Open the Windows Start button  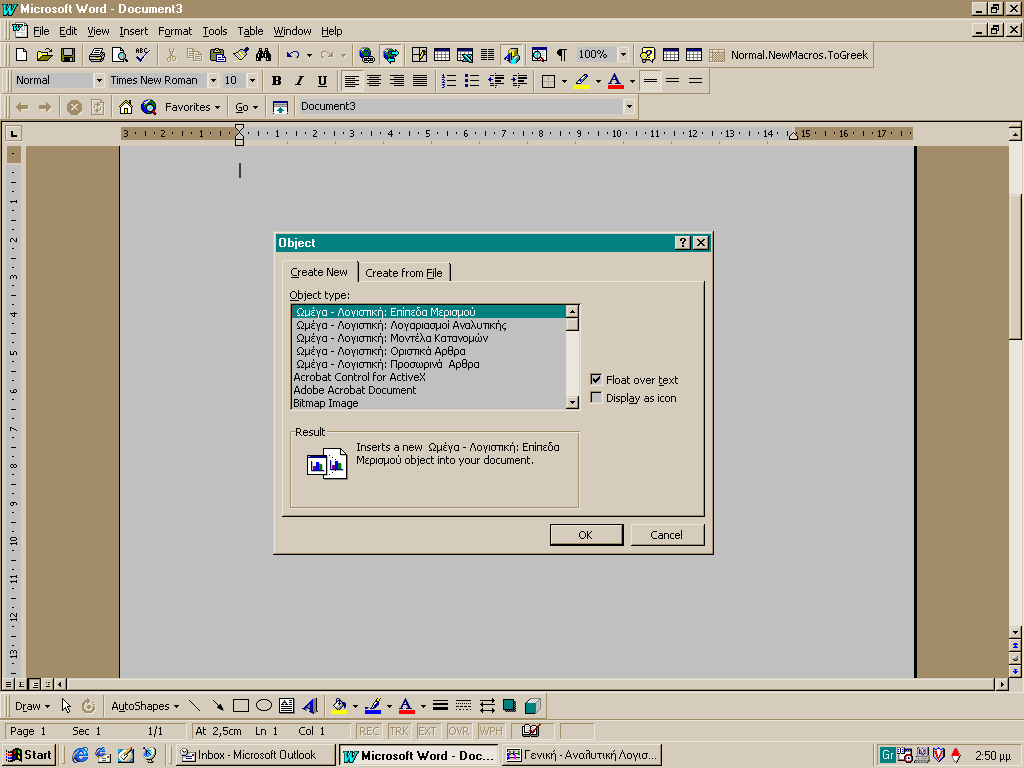[29, 755]
